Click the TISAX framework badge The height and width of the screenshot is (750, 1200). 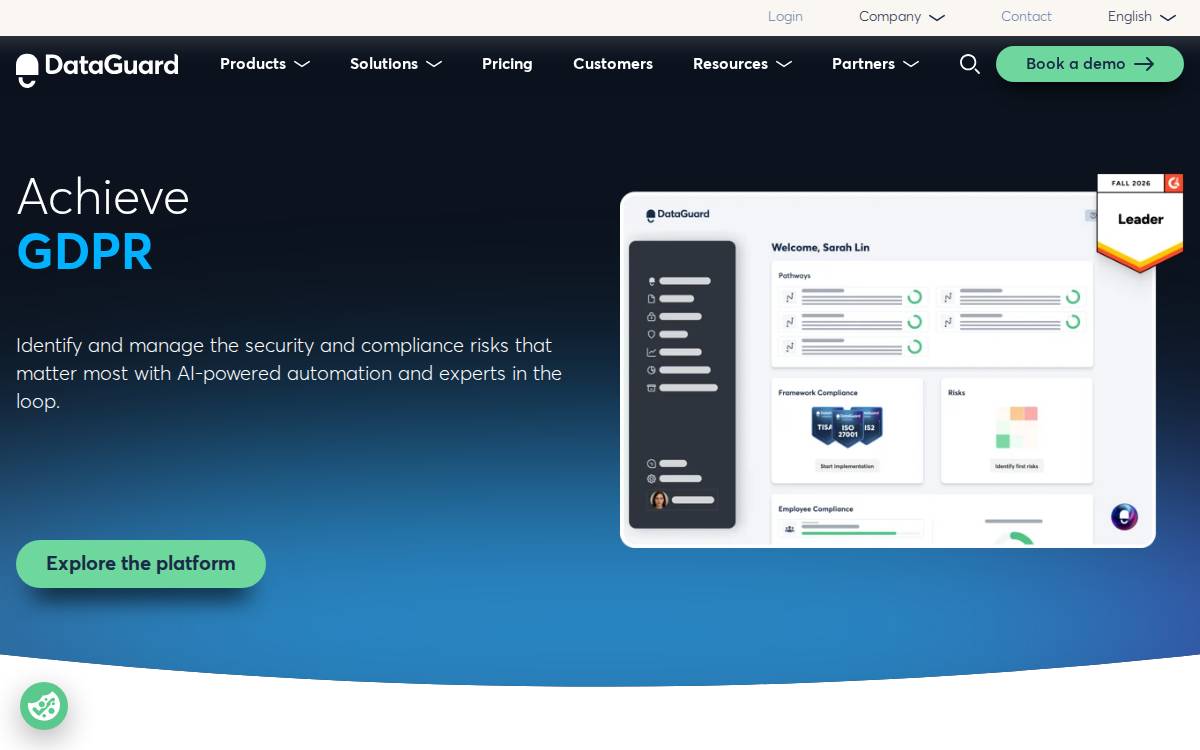[824, 424]
